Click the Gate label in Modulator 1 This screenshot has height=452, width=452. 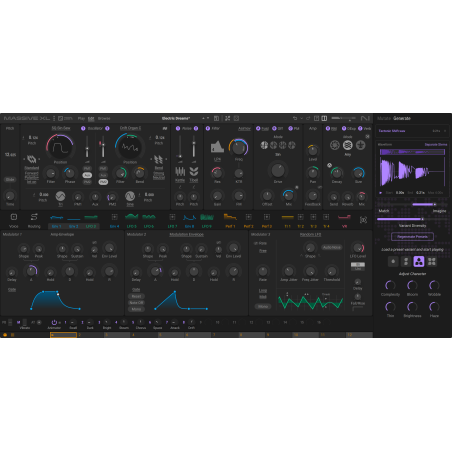pyautogui.click(x=12, y=289)
